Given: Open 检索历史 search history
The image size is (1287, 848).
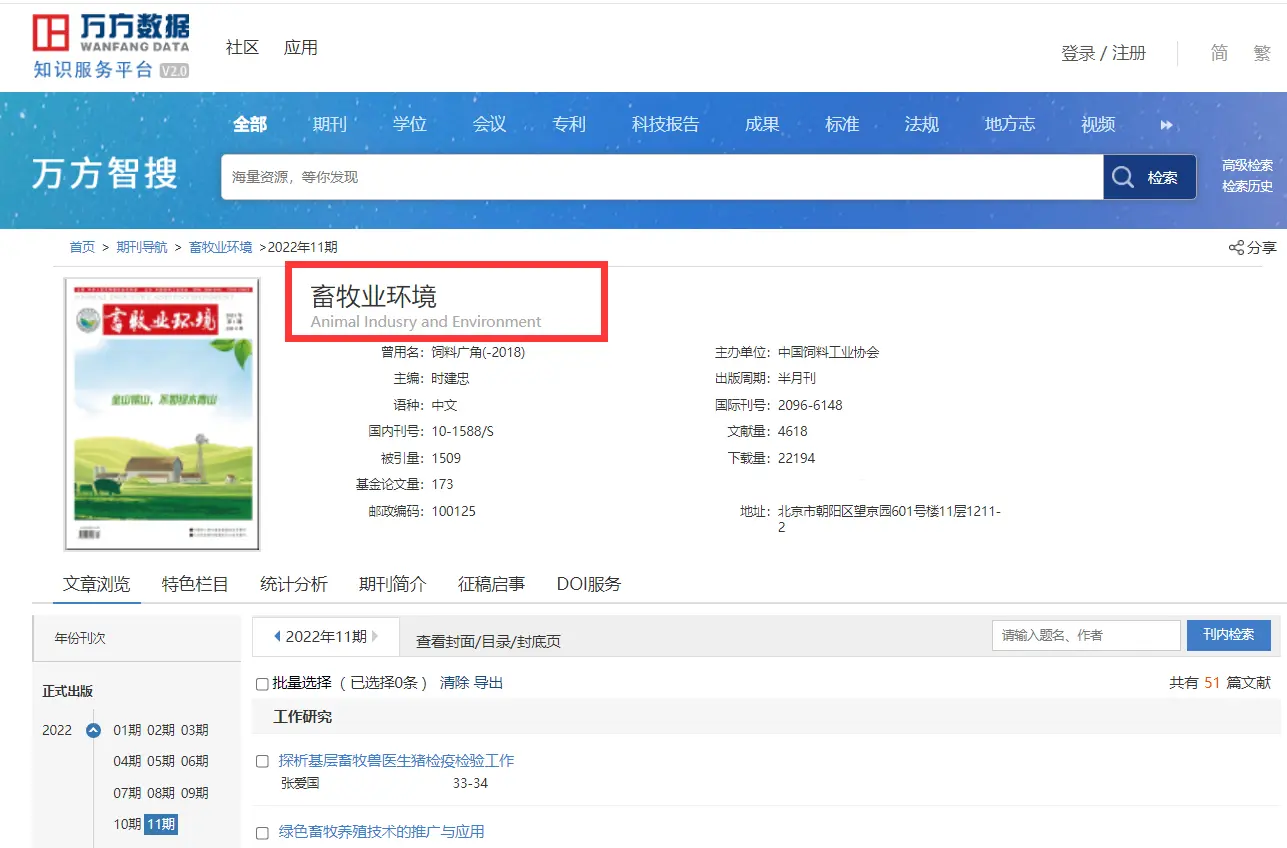Looking at the screenshot, I should pos(1247,186).
